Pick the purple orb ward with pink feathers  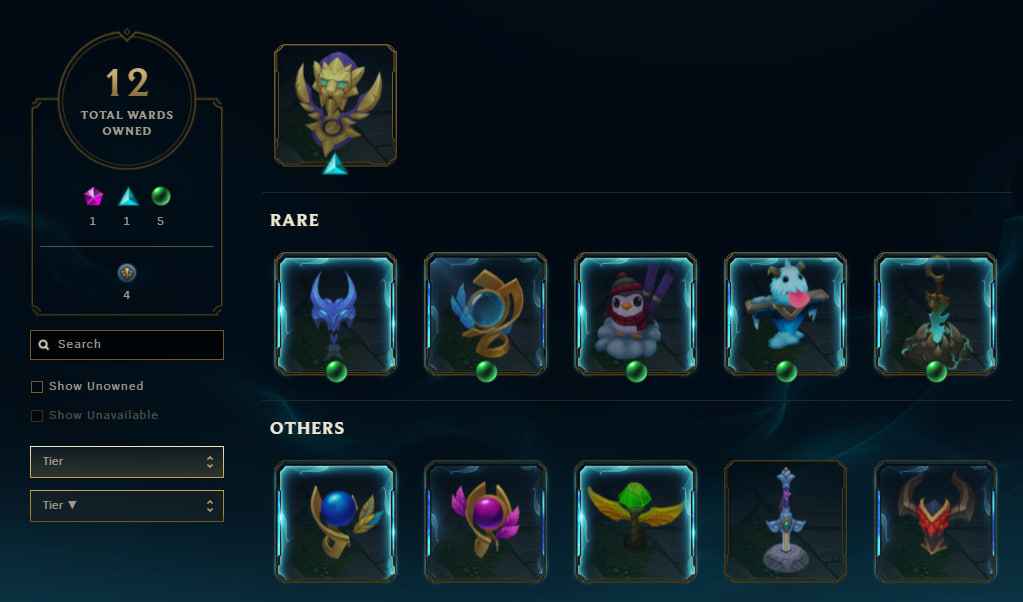pyautogui.click(x=485, y=522)
